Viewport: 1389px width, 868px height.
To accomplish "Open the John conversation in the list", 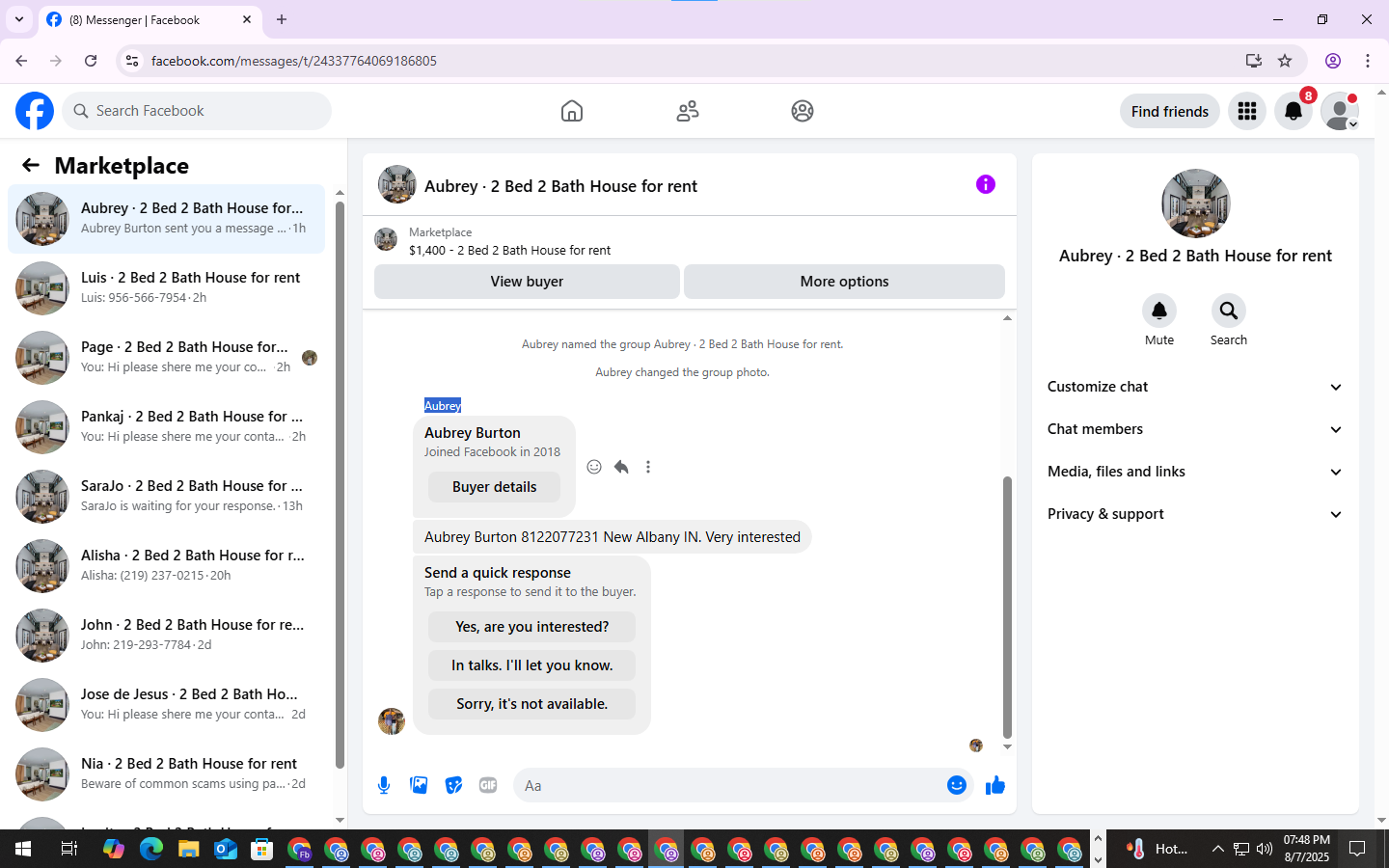I will pos(166,636).
